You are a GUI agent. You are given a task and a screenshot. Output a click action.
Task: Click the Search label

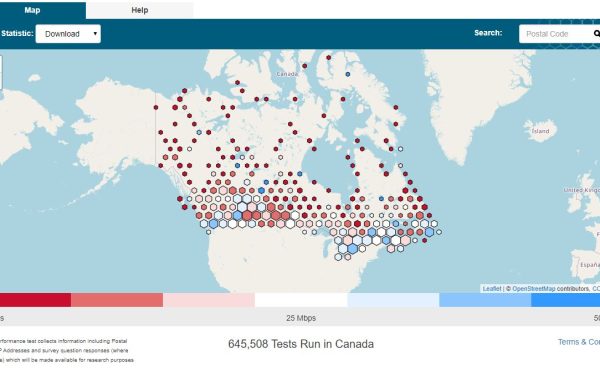488,33
